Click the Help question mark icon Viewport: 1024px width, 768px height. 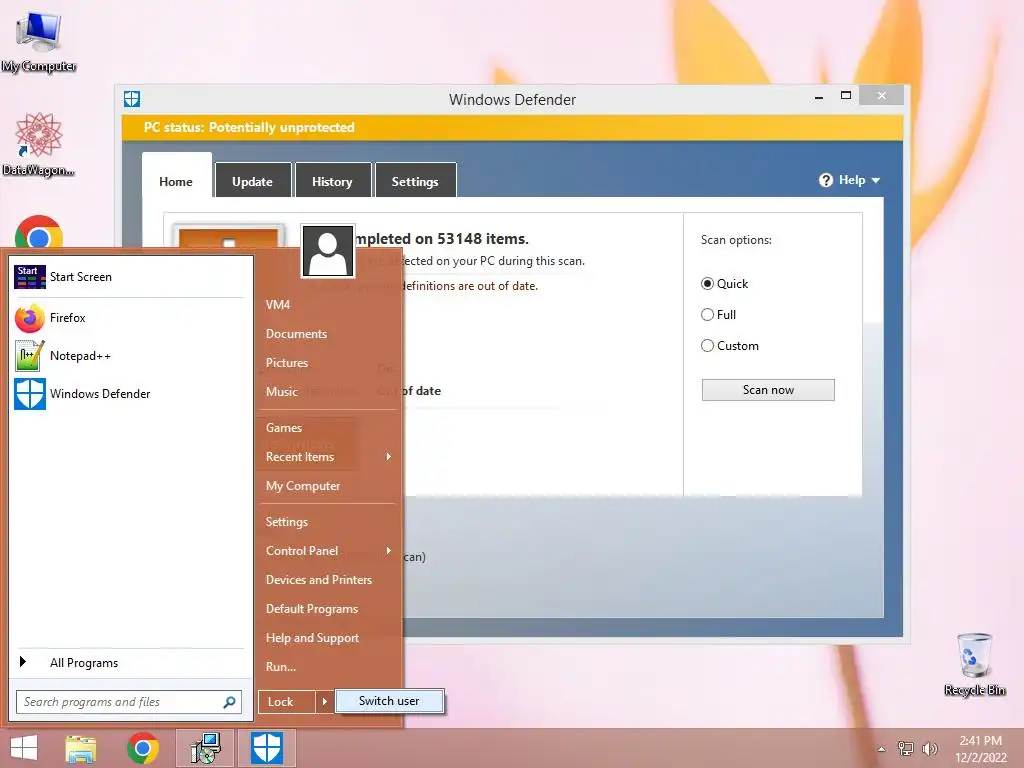tap(825, 180)
